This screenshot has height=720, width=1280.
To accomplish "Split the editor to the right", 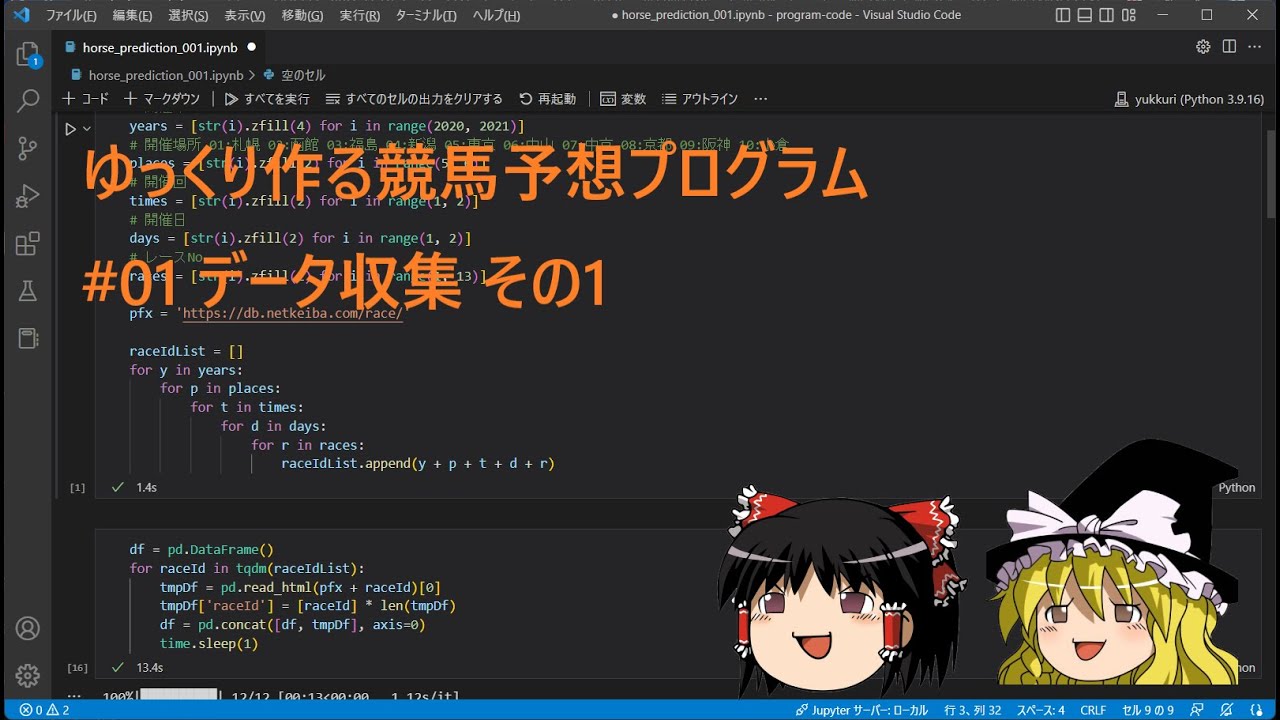I will click(1229, 47).
